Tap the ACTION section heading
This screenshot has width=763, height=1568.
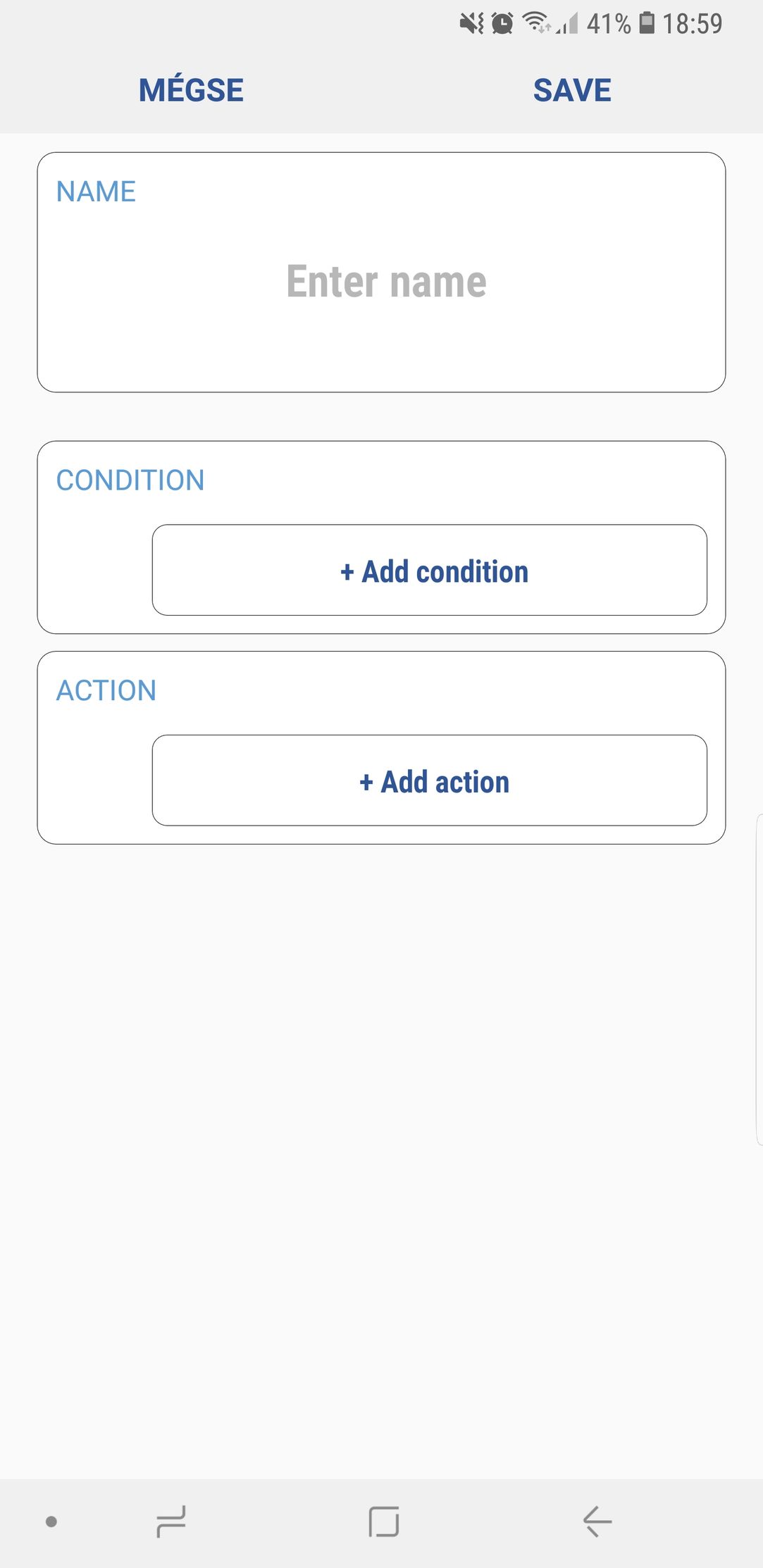106,690
